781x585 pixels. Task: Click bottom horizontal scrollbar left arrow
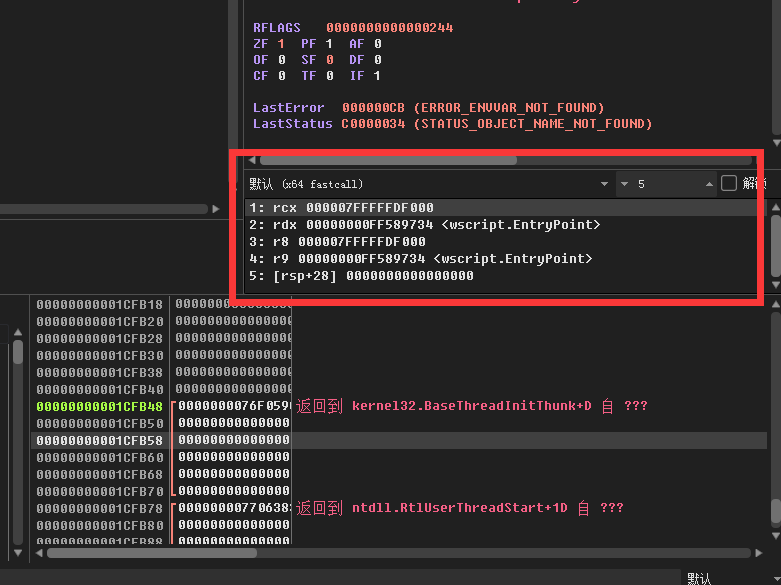39,553
